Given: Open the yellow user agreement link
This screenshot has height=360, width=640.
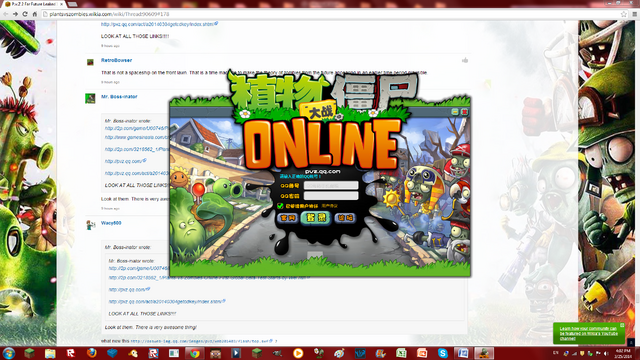Looking at the screenshot, I should click(329, 206).
